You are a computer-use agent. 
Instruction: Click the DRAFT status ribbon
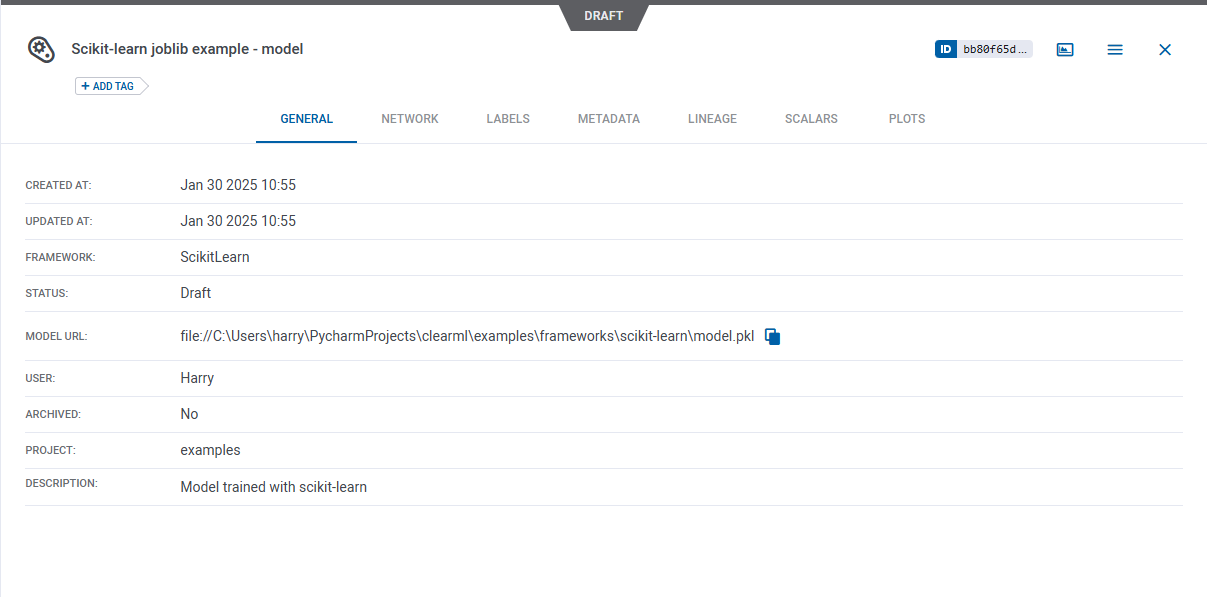pos(603,15)
